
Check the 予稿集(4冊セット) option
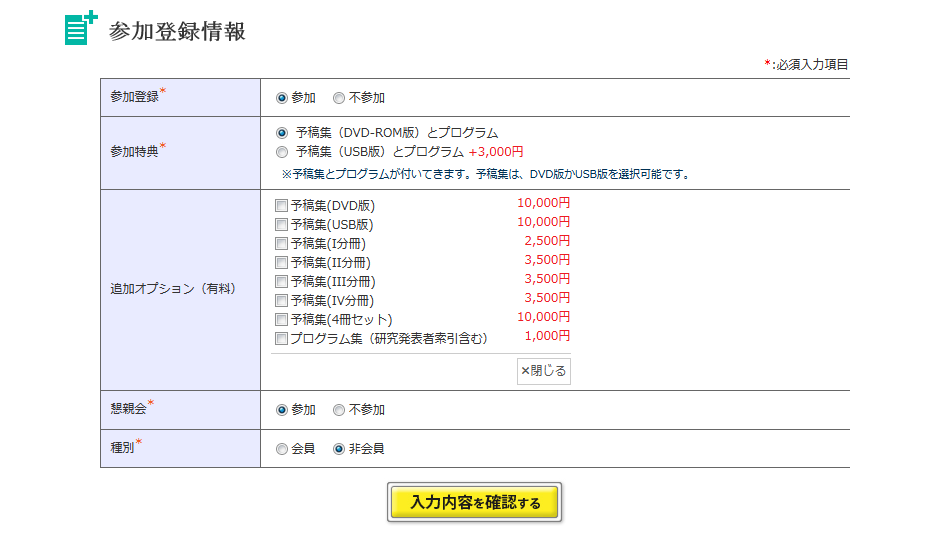point(281,320)
